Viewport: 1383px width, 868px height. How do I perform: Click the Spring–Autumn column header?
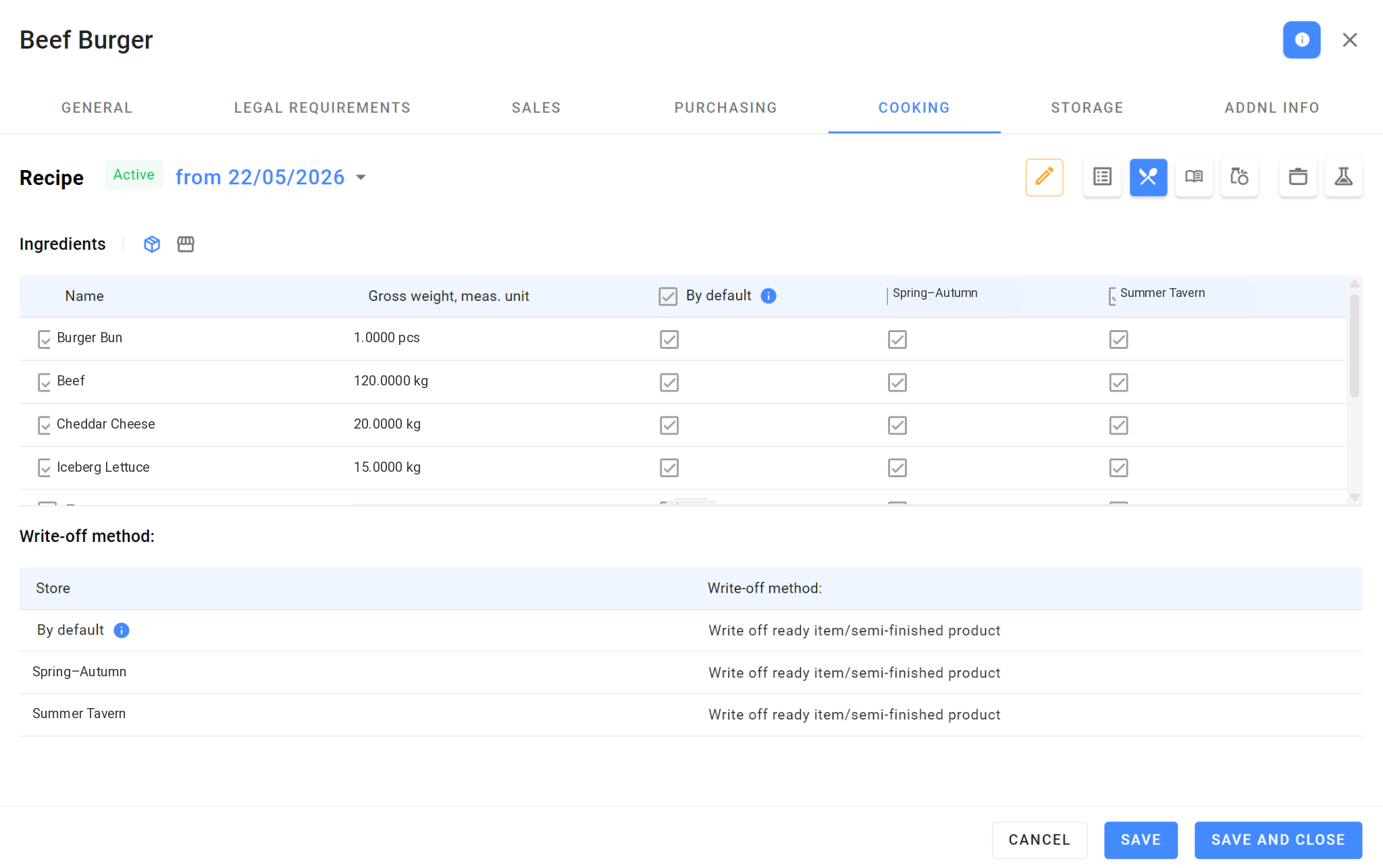tap(935, 293)
